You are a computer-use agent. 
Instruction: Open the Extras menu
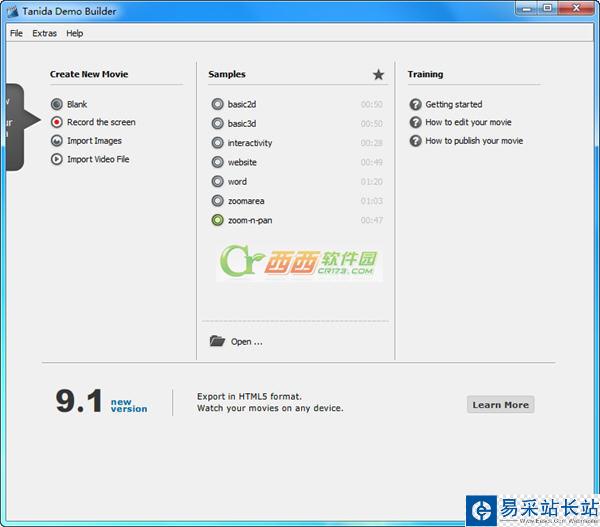tap(44, 33)
